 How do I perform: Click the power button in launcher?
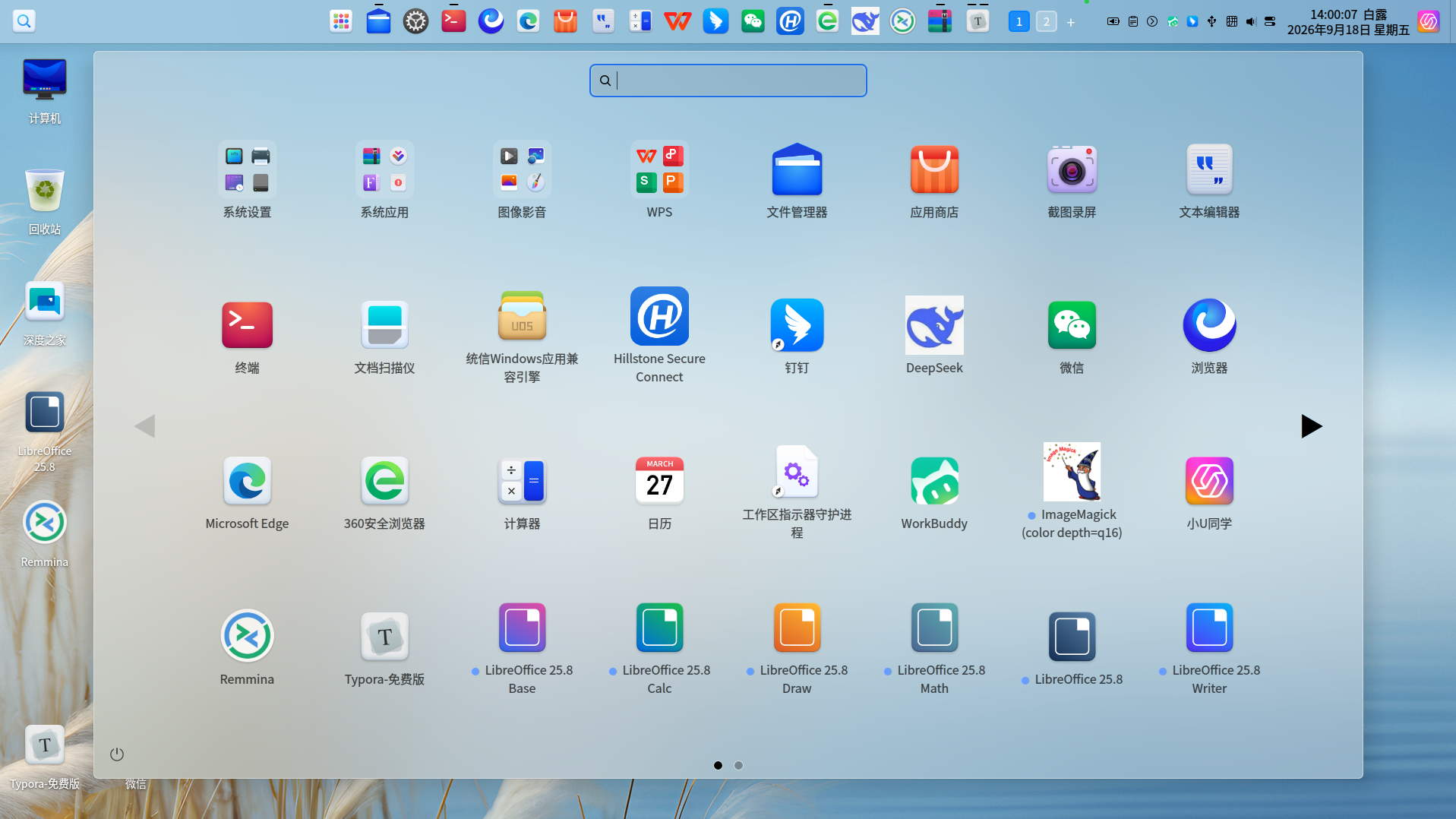tap(116, 754)
